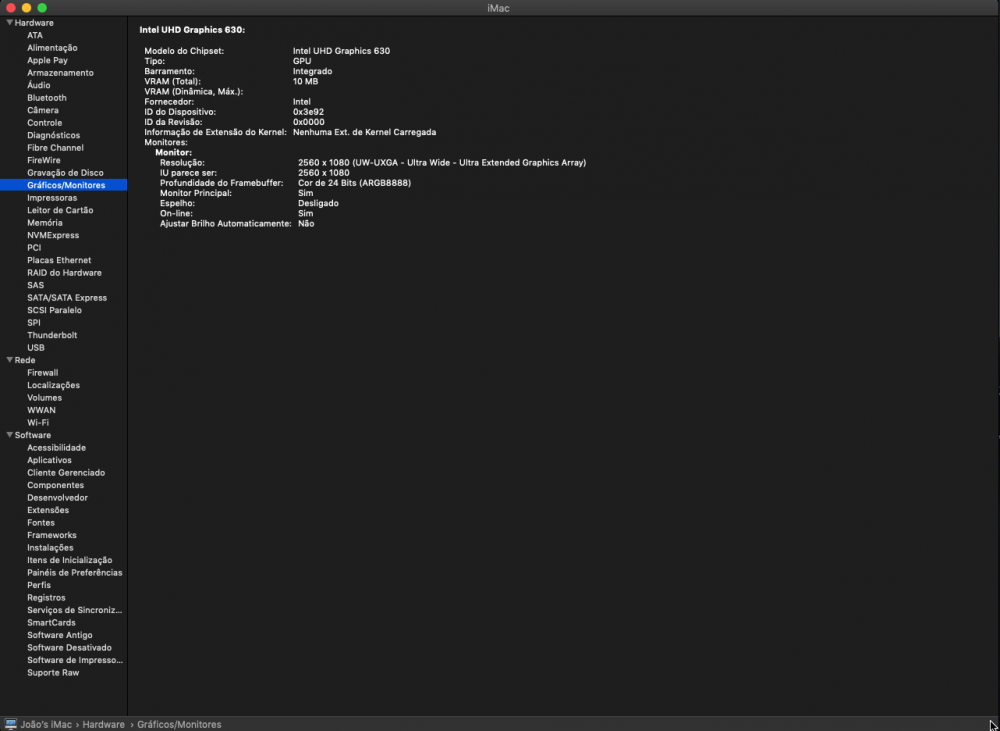Open Thunderbolt in the sidebar

pyautogui.click(x=52, y=335)
